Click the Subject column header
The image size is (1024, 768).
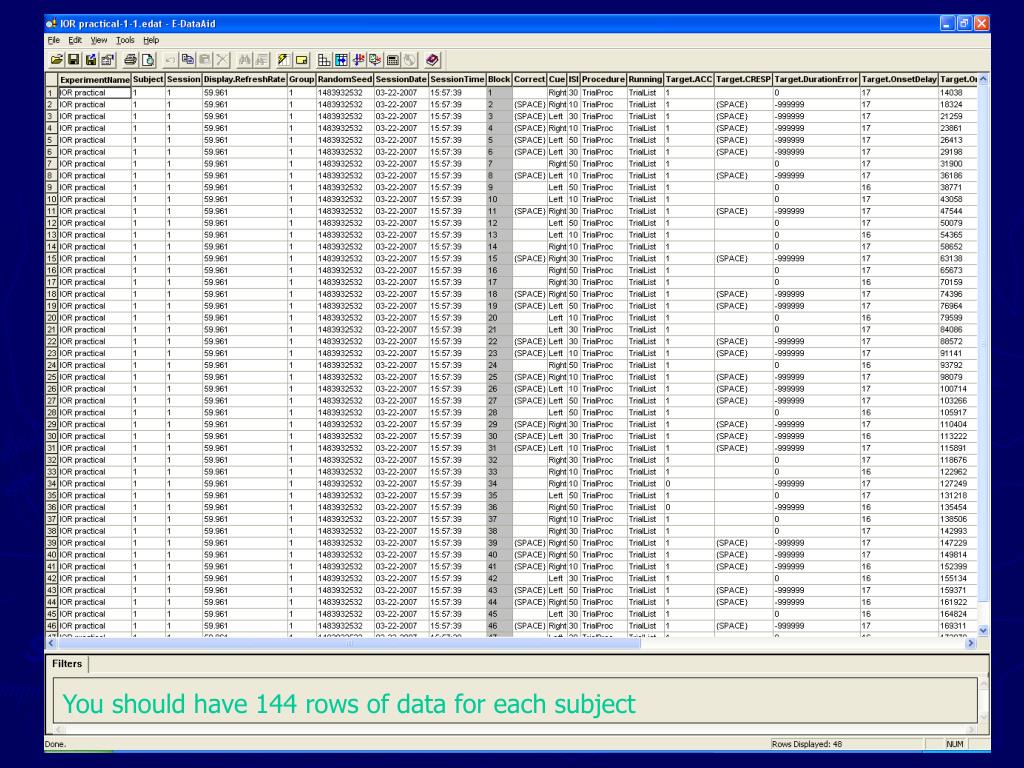pos(148,80)
